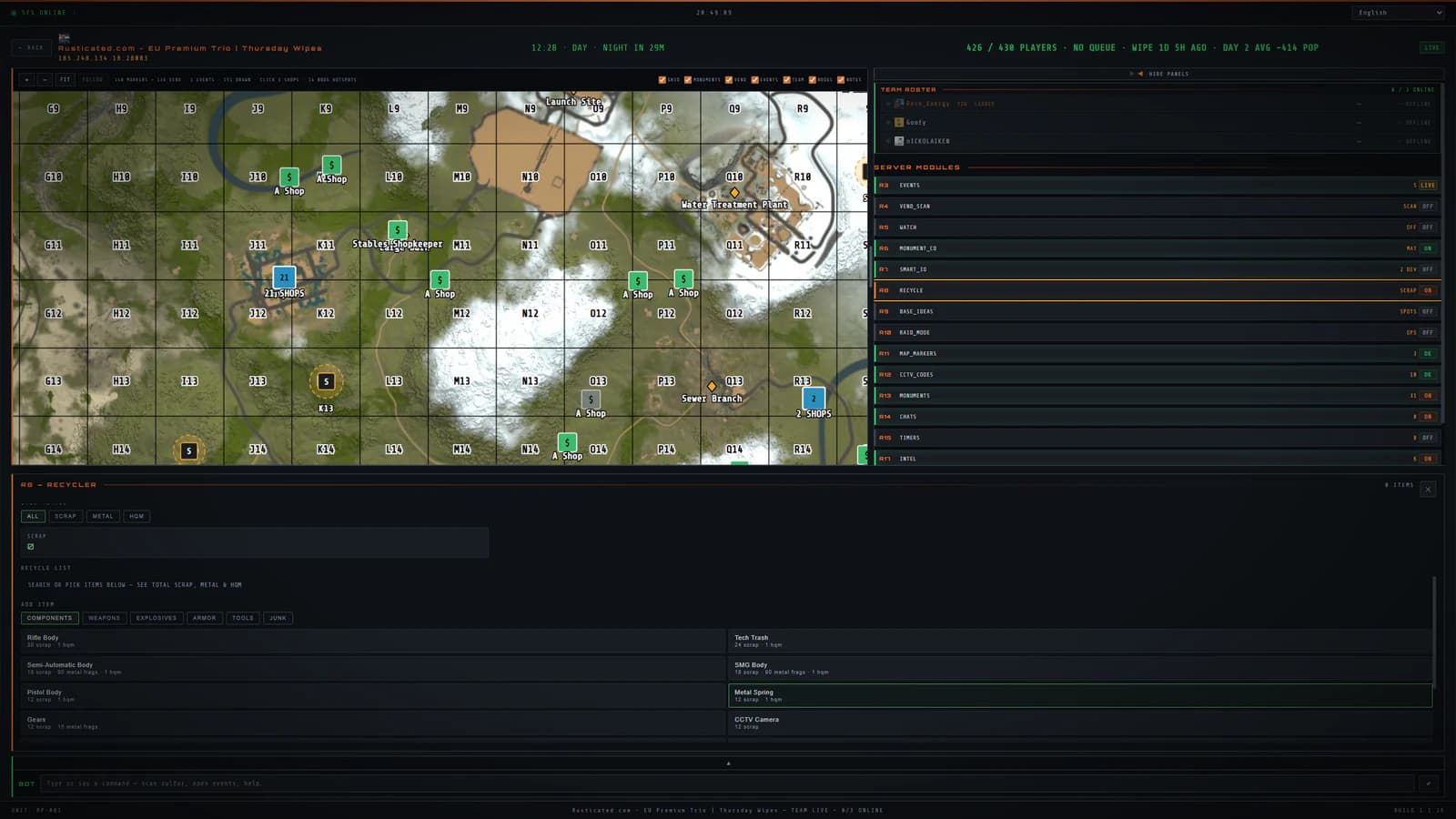This screenshot has width=1456, height=819.
Task: Toggle the MONUMENTS map layer checkbox
Action: [x=688, y=79]
